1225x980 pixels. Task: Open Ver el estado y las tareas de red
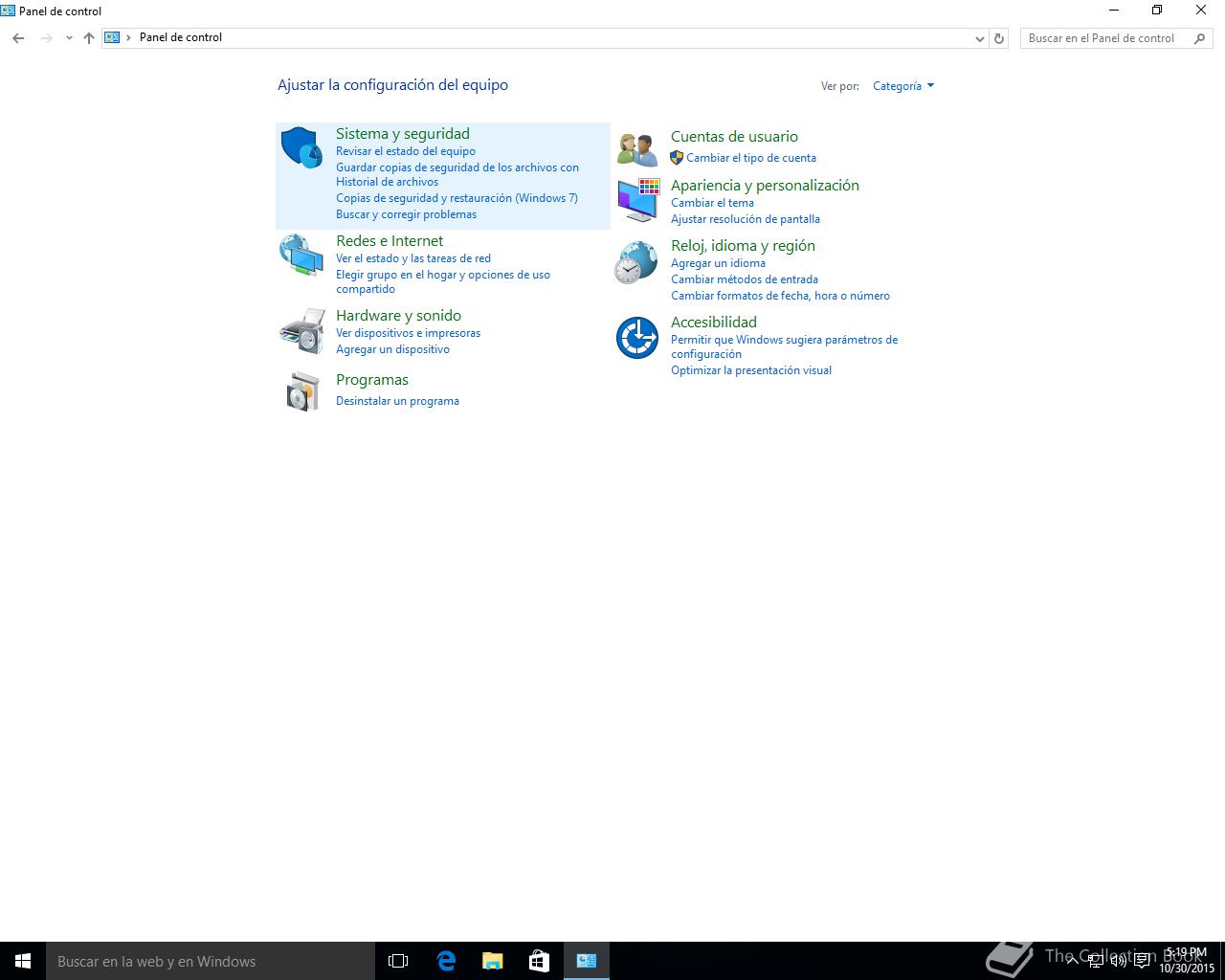413,258
